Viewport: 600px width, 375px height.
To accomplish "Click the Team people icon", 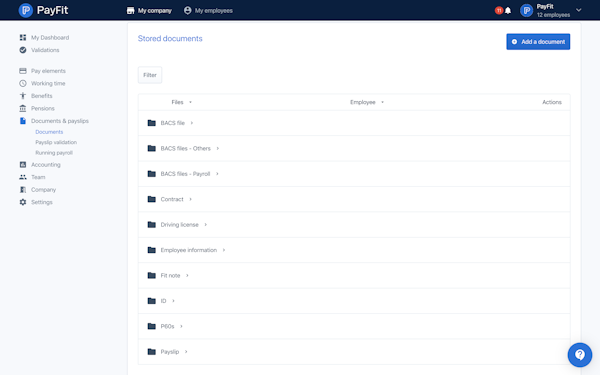I will point(23,177).
